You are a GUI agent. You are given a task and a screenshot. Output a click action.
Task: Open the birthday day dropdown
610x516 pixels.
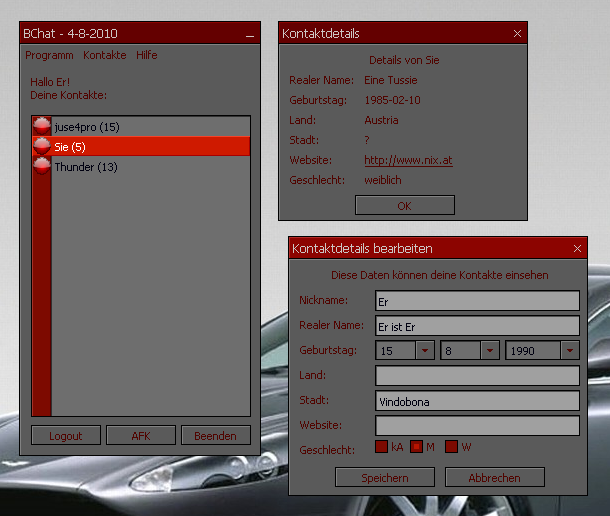(x=425, y=351)
